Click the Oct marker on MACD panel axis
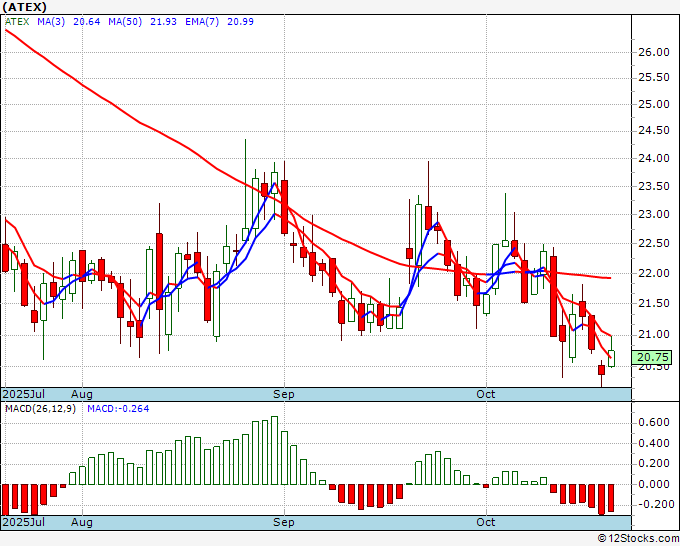The height and width of the screenshot is (546, 680). click(487, 522)
